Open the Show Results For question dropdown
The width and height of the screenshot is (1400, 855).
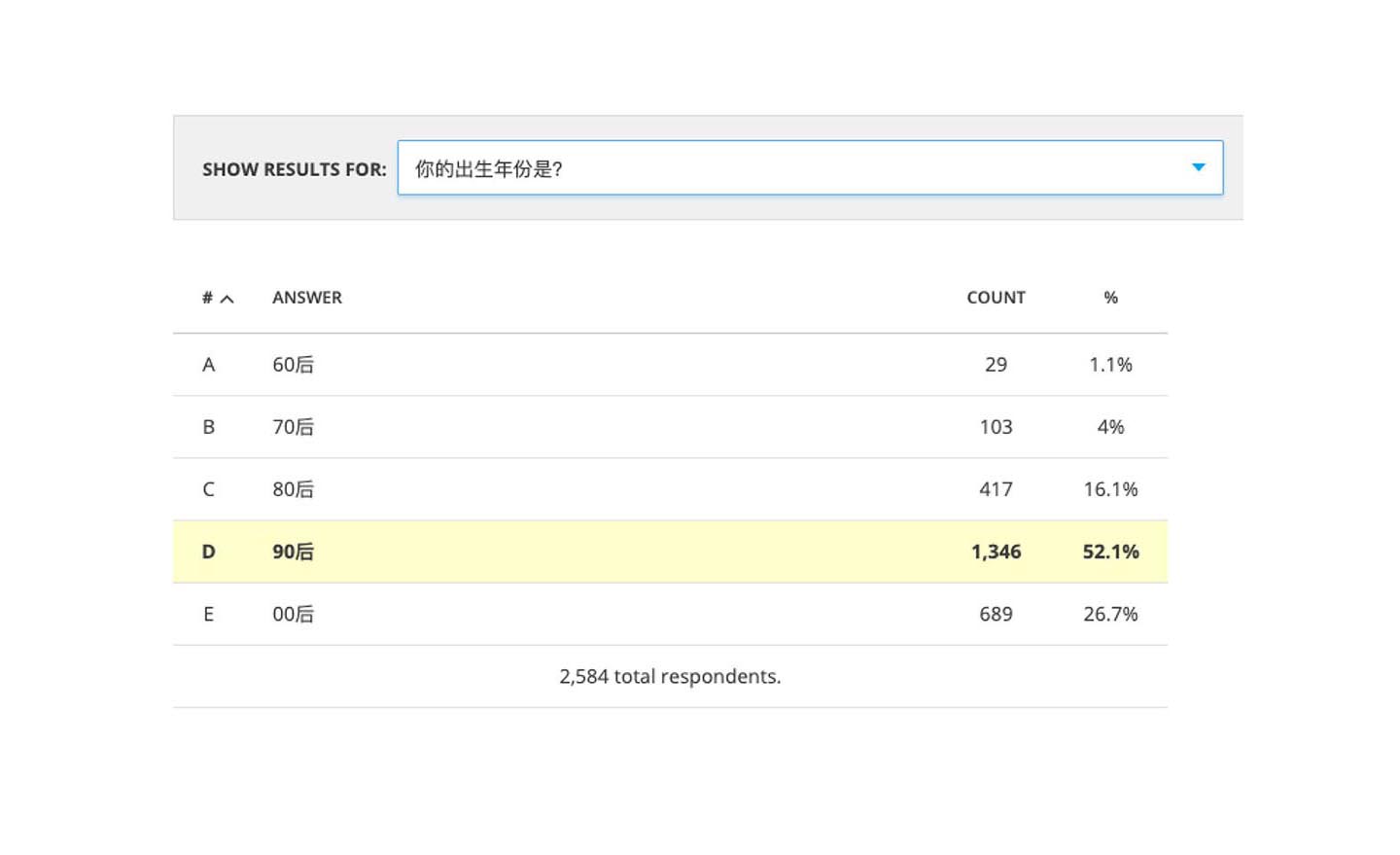810,167
